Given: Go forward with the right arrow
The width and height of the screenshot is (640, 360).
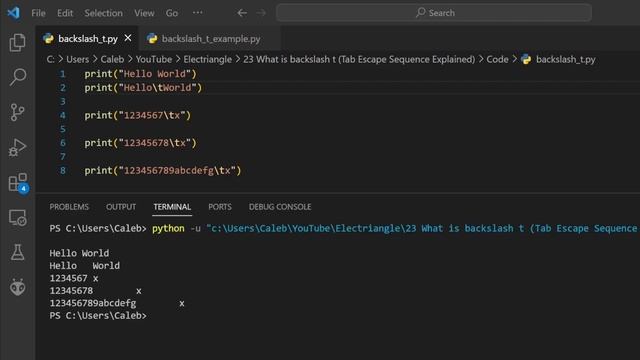Looking at the screenshot, I should [x=261, y=13].
